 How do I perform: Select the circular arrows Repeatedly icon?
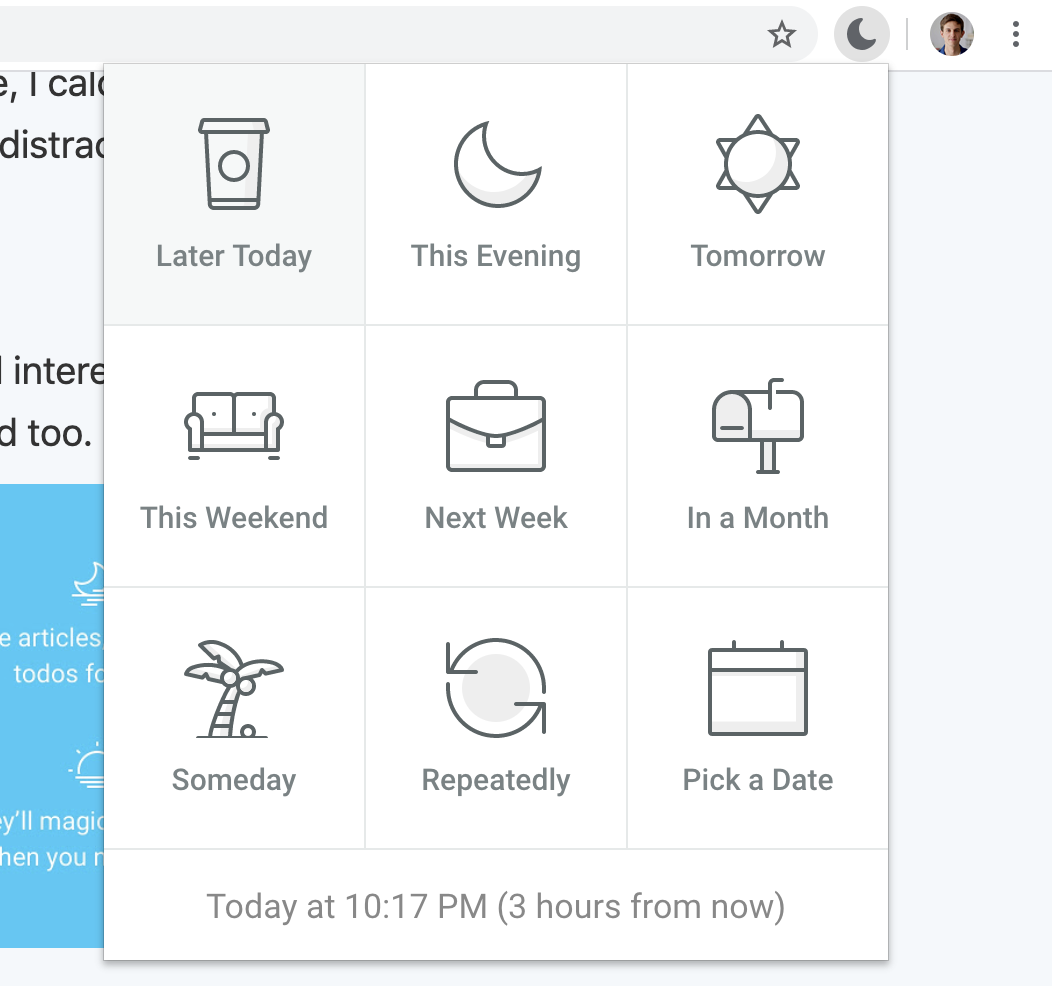click(x=496, y=688)
